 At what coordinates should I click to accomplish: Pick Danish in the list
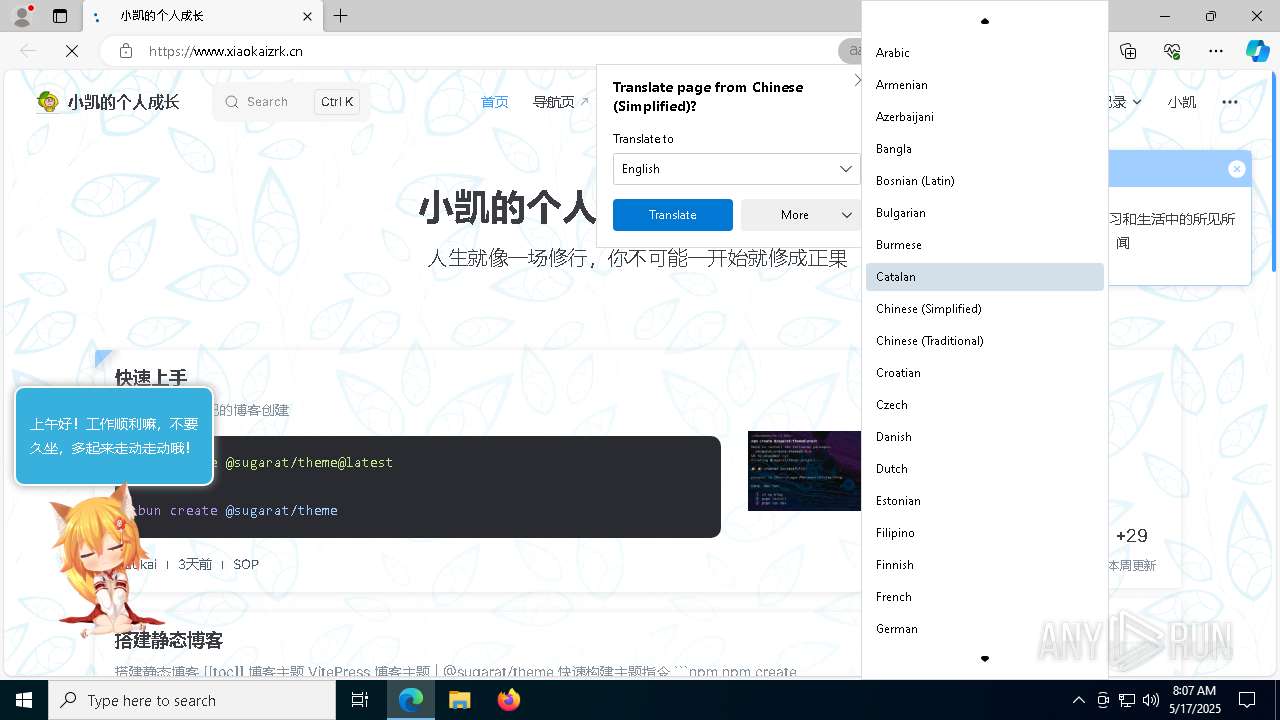coord(985,437)
